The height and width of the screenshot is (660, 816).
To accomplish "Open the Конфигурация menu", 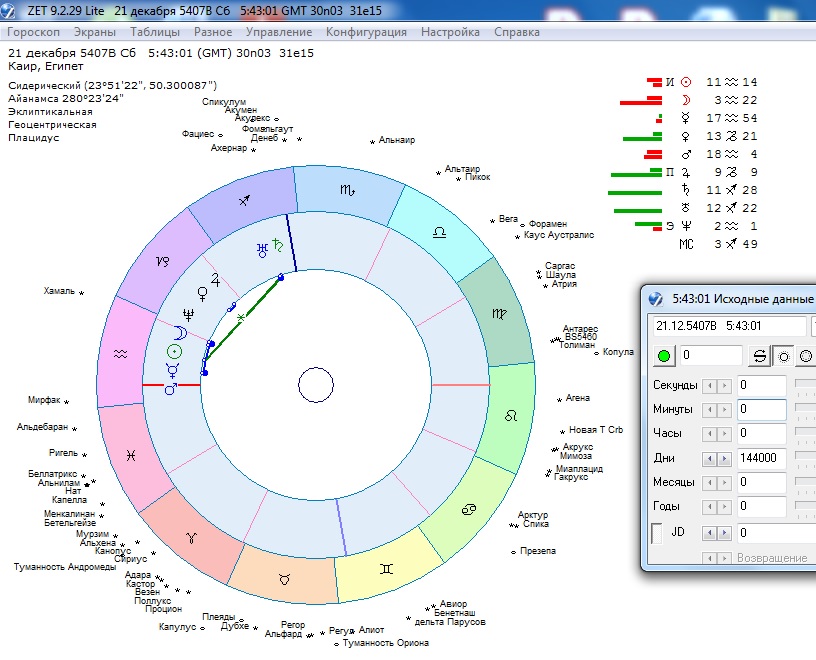I will (x=366, y=32).
